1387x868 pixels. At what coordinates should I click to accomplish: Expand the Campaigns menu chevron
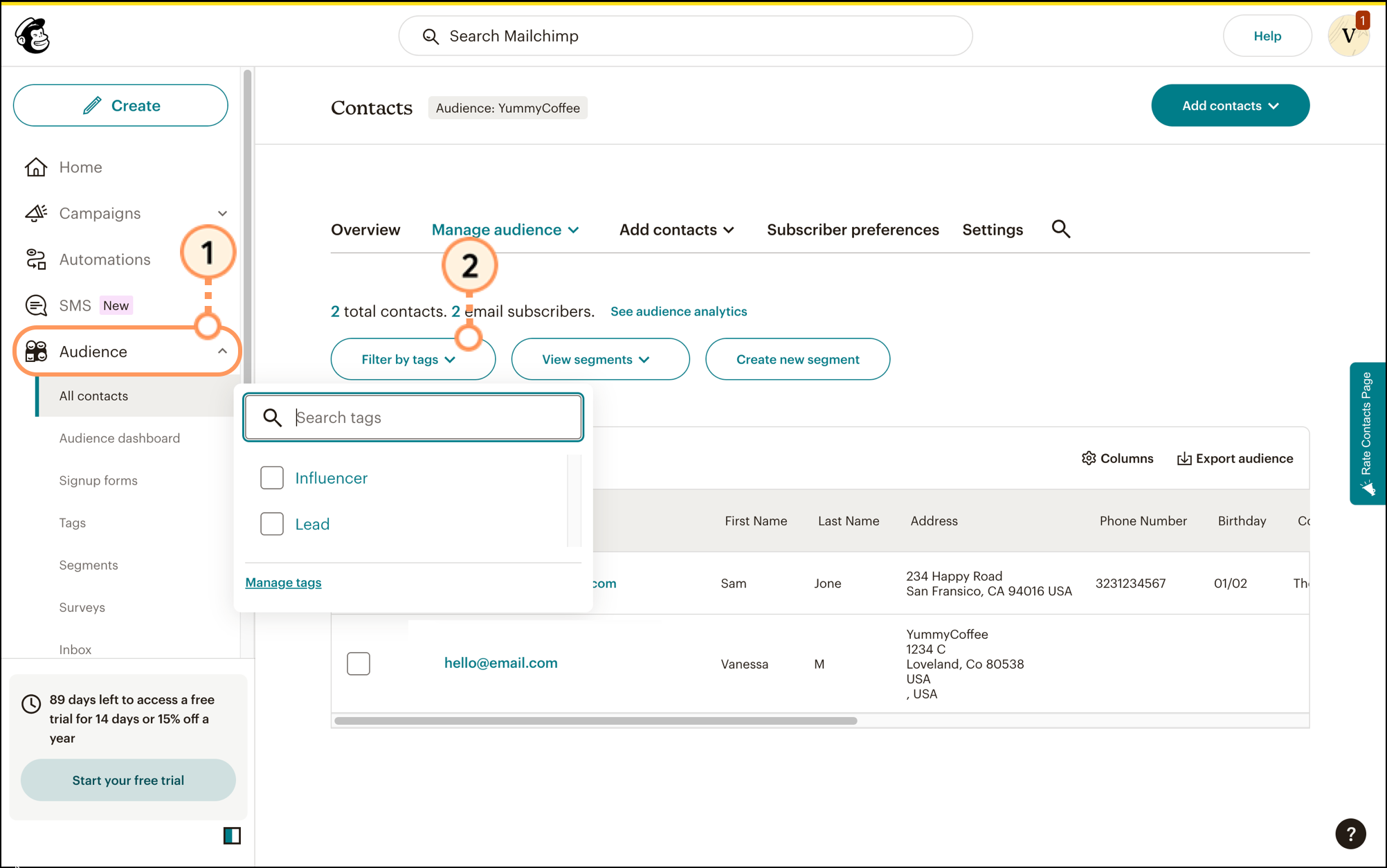point(222,213)
